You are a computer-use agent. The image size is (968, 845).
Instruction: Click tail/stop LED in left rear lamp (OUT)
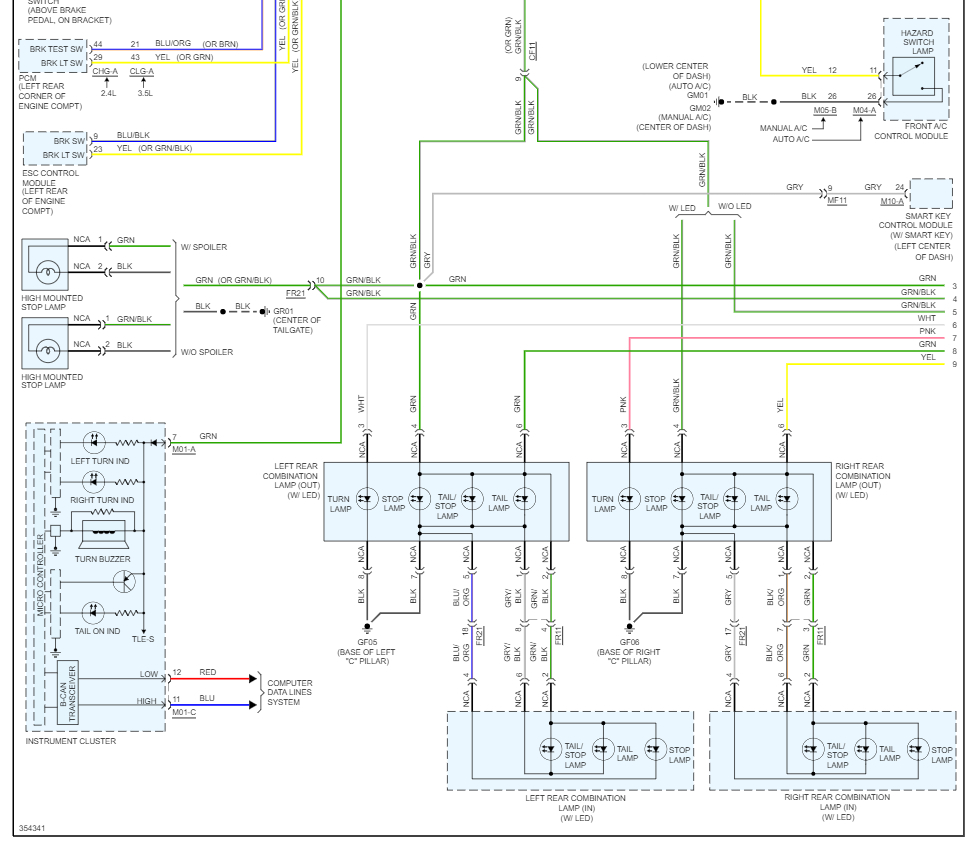point(472,499)
